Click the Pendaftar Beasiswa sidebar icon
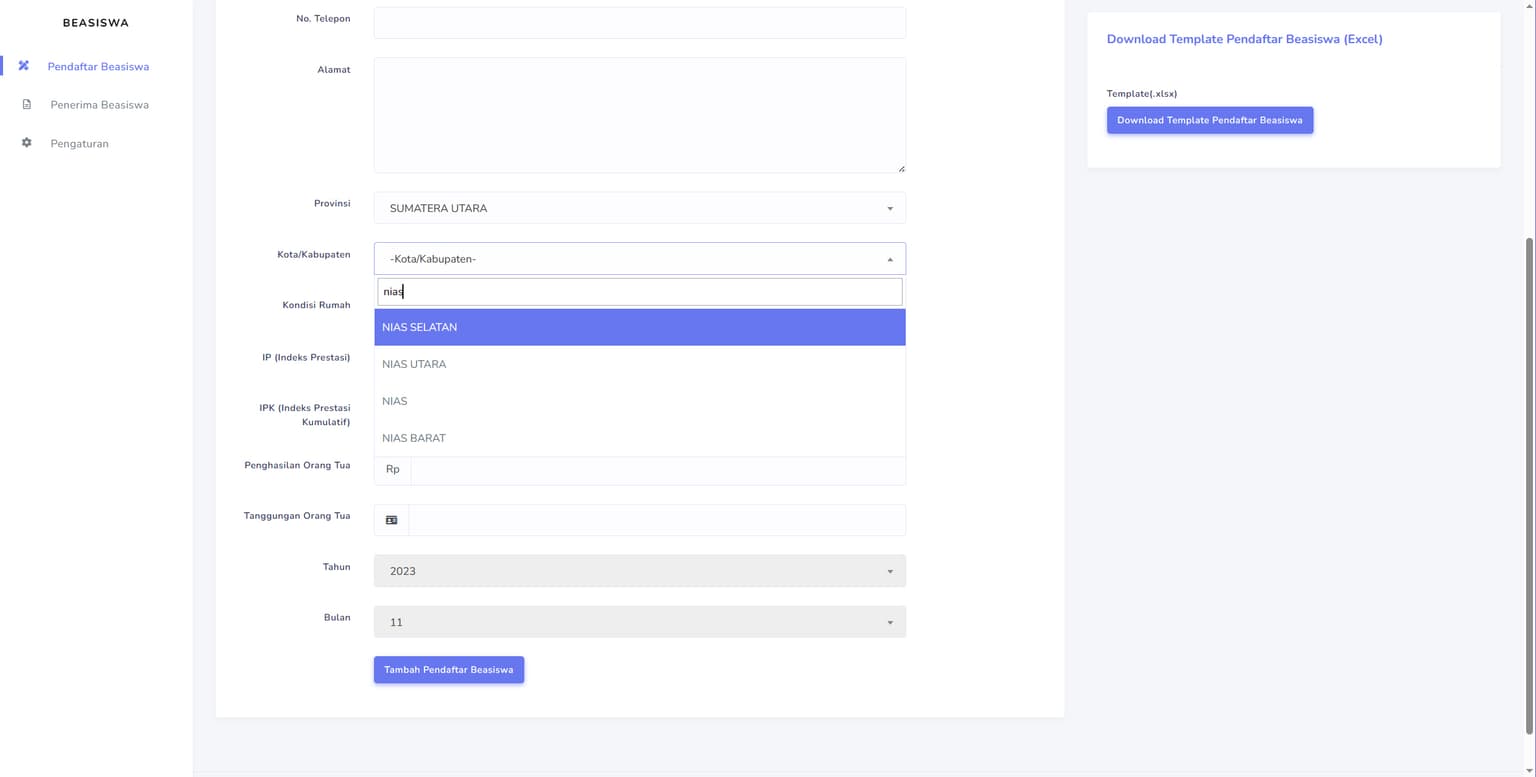 click(24, 66)
